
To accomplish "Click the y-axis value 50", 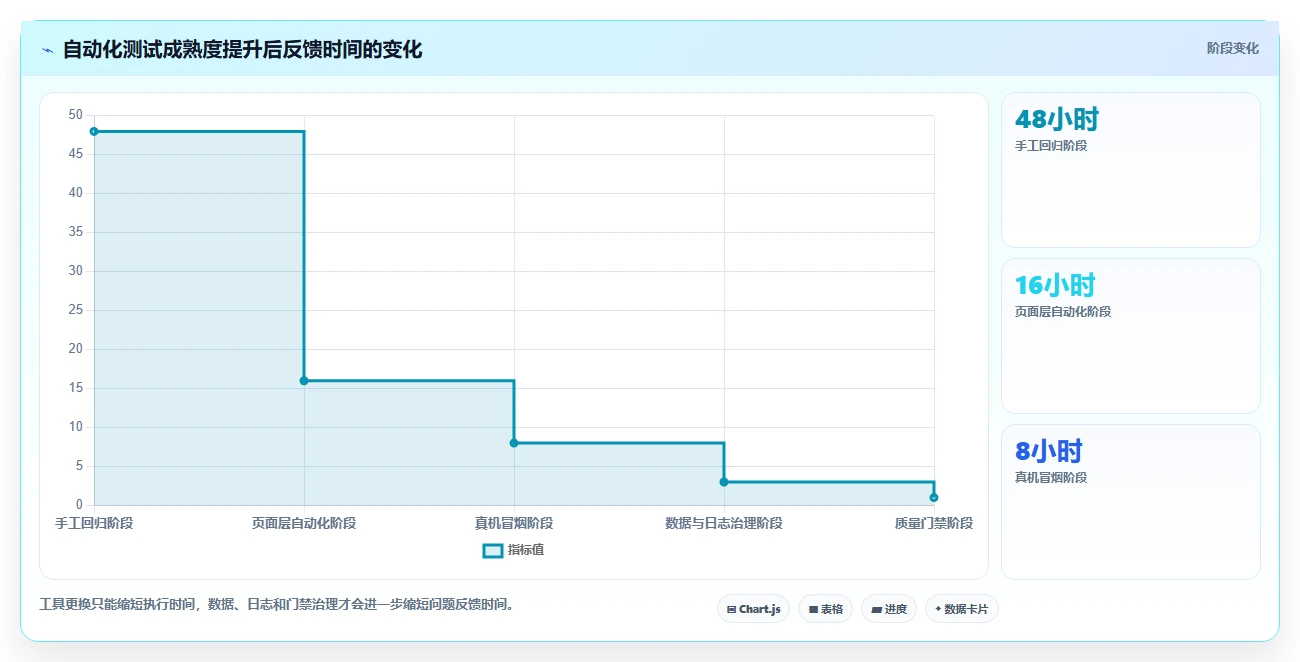I will point(76,115).
